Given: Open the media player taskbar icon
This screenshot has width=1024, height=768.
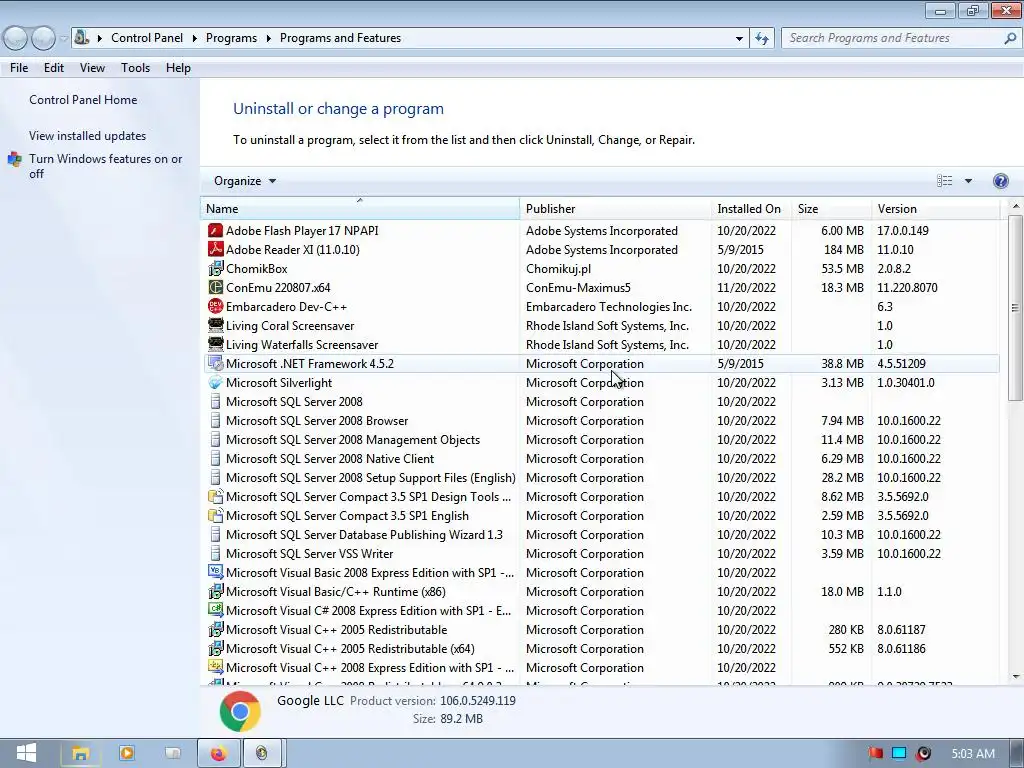Looking at the screenshot, I should (x=127, y=754).
